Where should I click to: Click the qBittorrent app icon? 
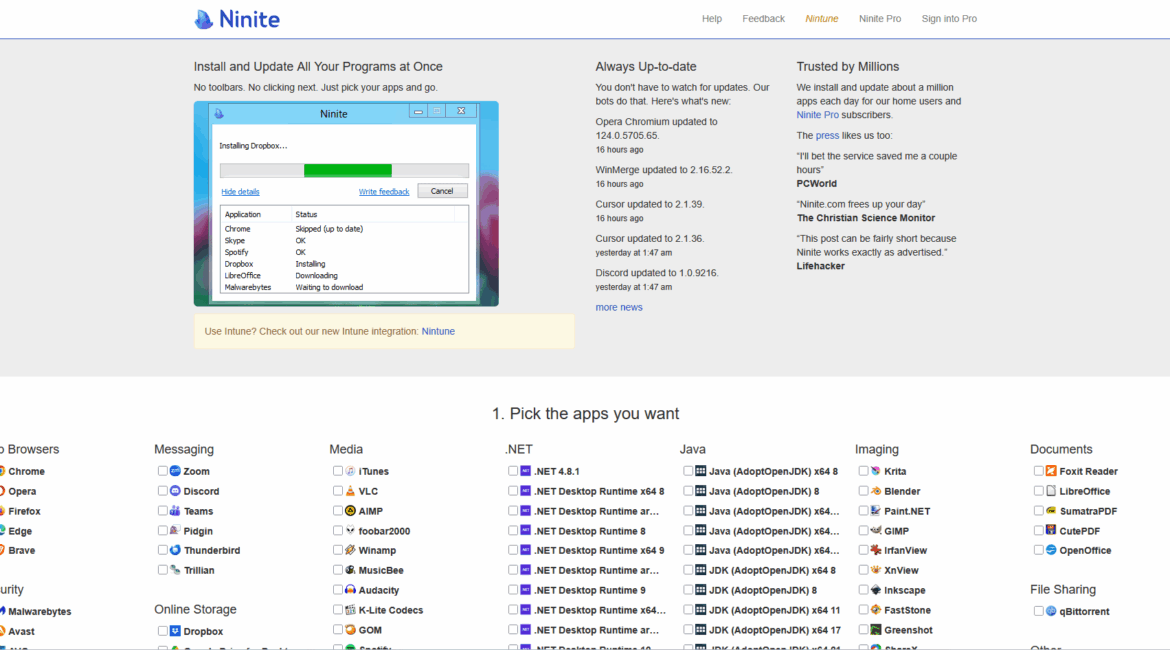point(1051,611)
